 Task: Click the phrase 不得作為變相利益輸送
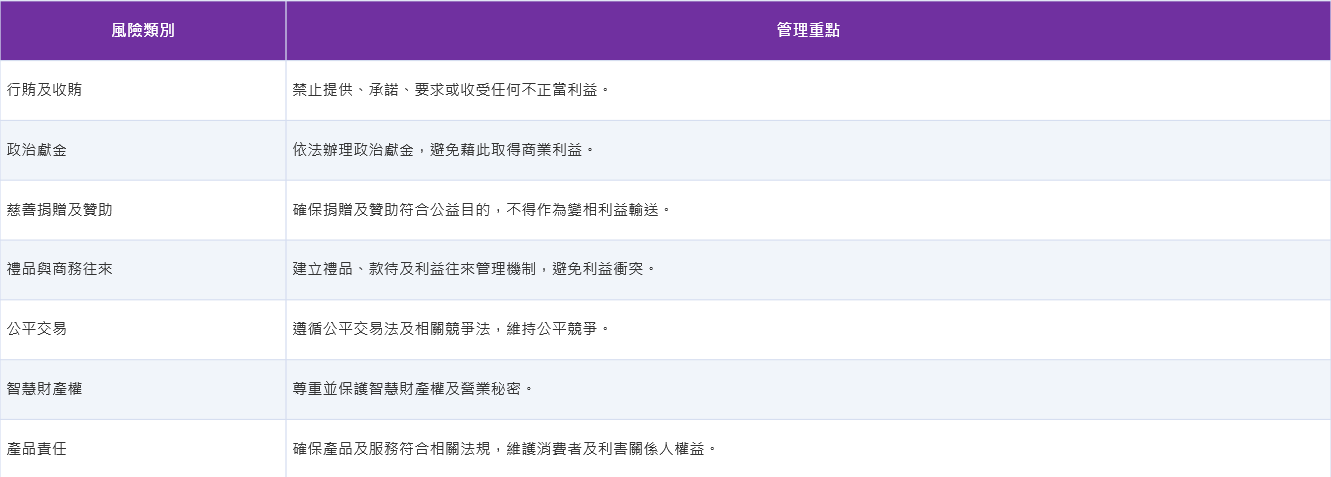[x=584, y=210]
